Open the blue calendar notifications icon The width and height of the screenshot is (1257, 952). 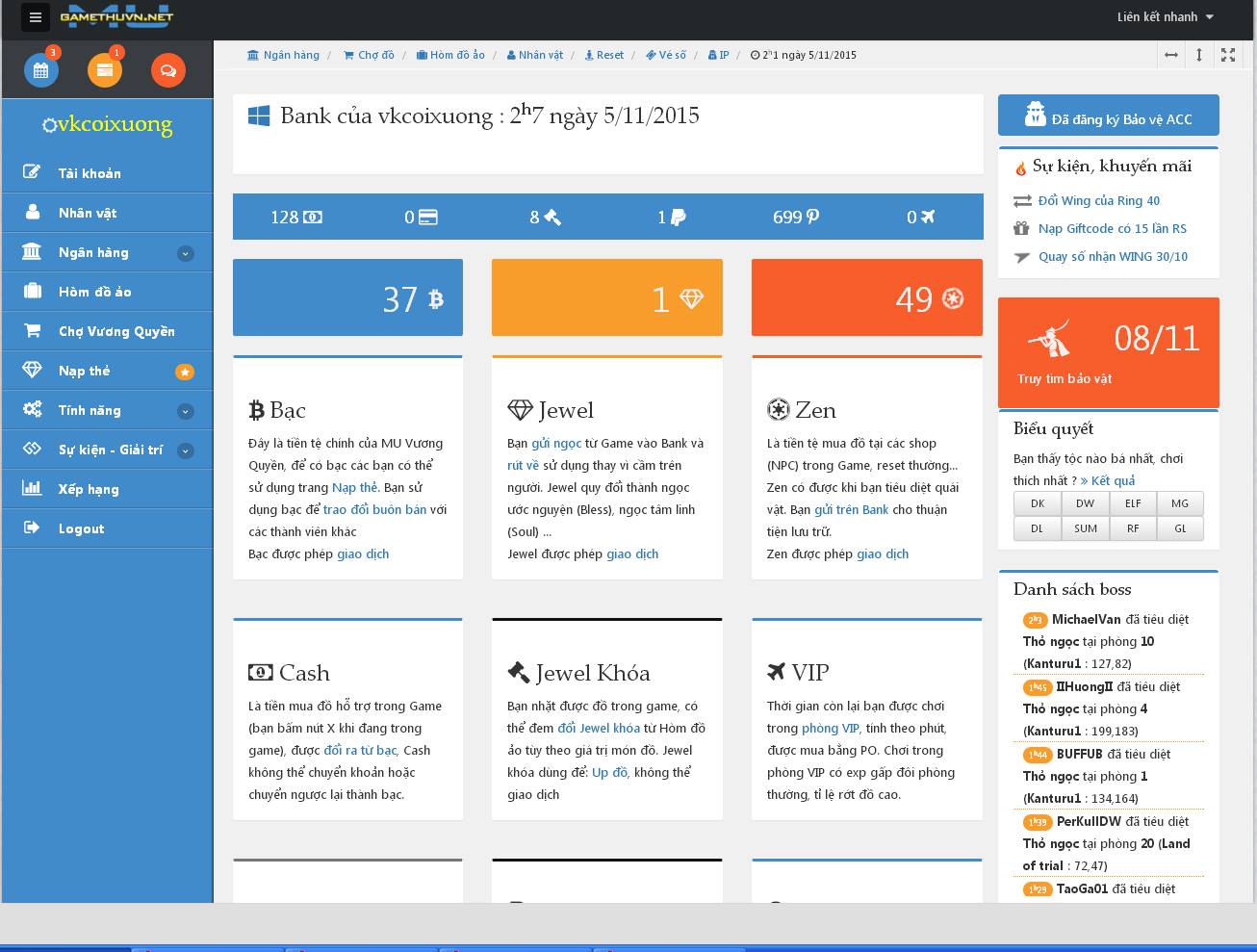tap(41, 70)
